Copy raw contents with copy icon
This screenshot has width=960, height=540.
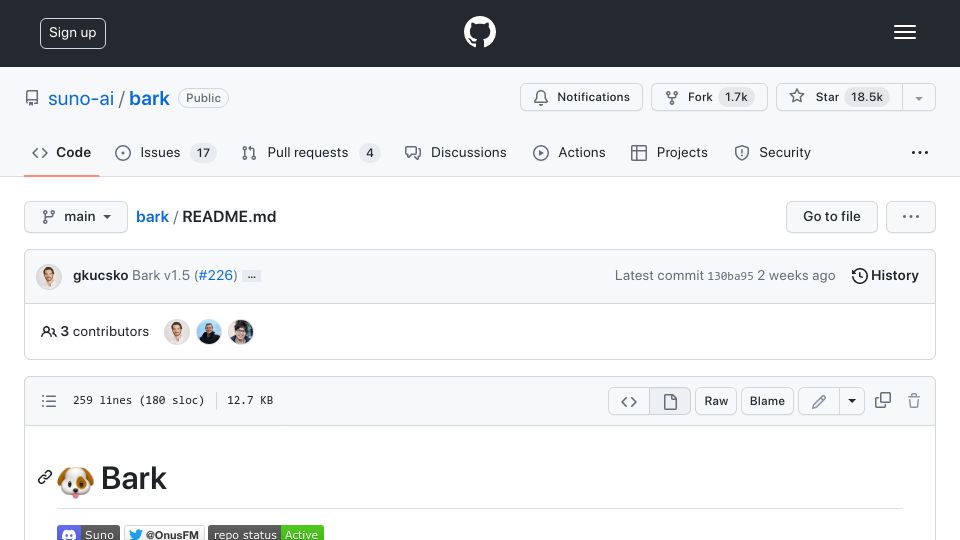(x=883, y=400)
